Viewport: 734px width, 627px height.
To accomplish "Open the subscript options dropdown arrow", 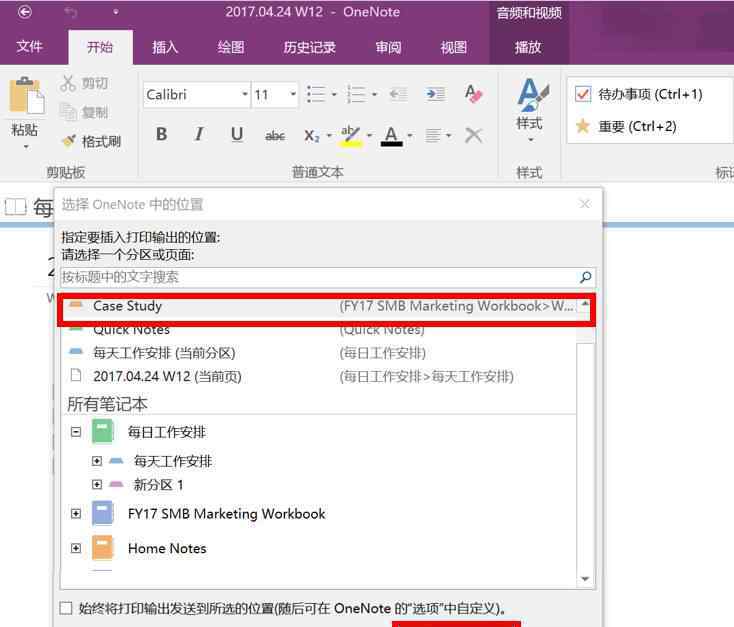I will [x=329, y=135].
